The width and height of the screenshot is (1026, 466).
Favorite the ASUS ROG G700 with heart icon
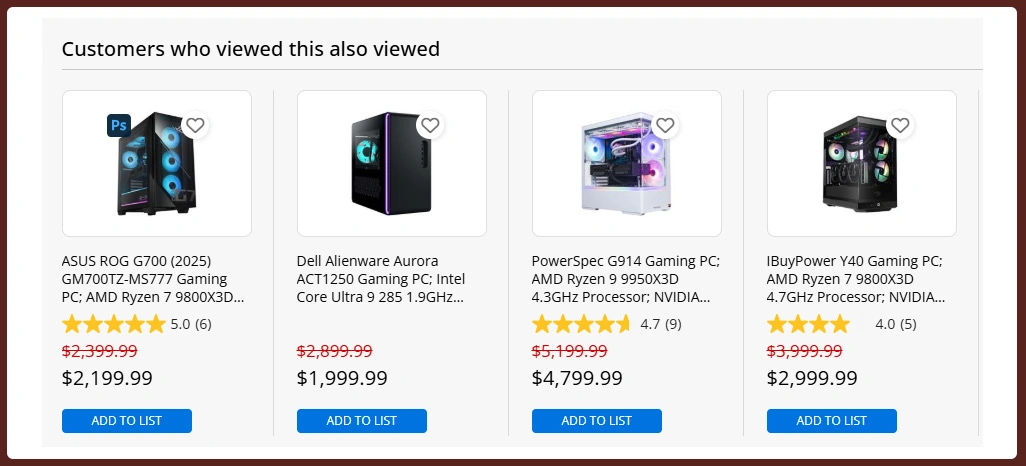pyautogui.click(x=196, y=125)
